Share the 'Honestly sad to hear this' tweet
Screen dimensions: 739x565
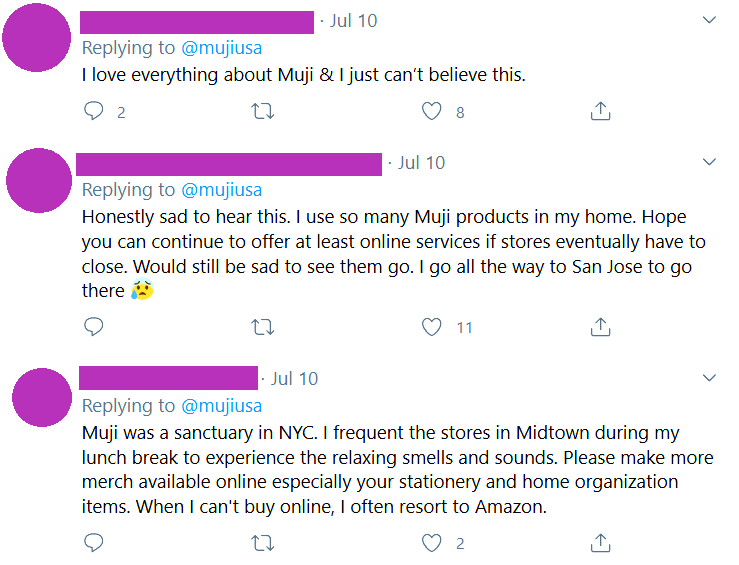(x=600, y=326)
